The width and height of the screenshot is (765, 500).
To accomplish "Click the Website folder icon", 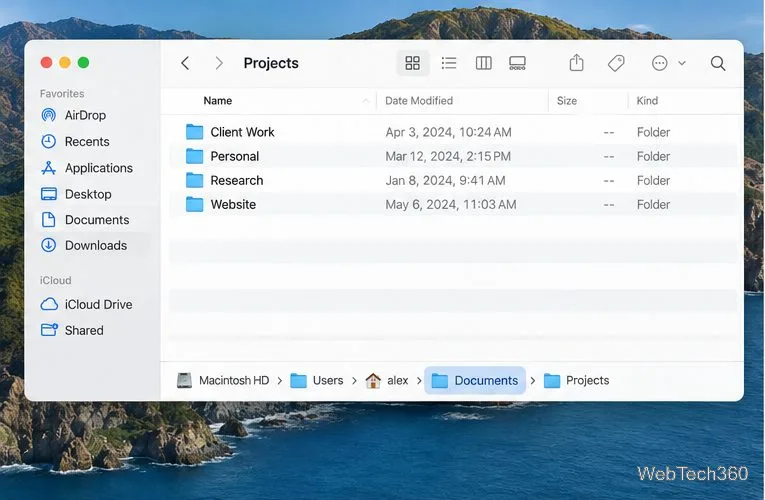I will tap(194, 204).
